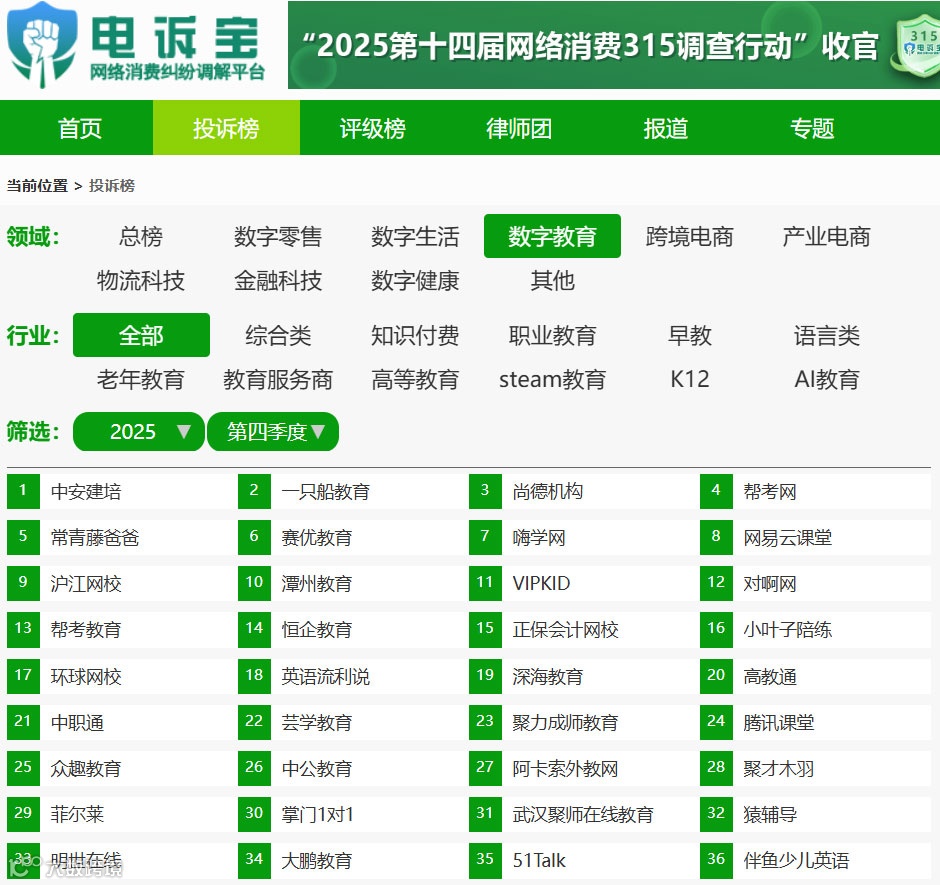Open rank 15 entry 正保会计网校
This screenshot has height=885, width=940.
(565, 630)
